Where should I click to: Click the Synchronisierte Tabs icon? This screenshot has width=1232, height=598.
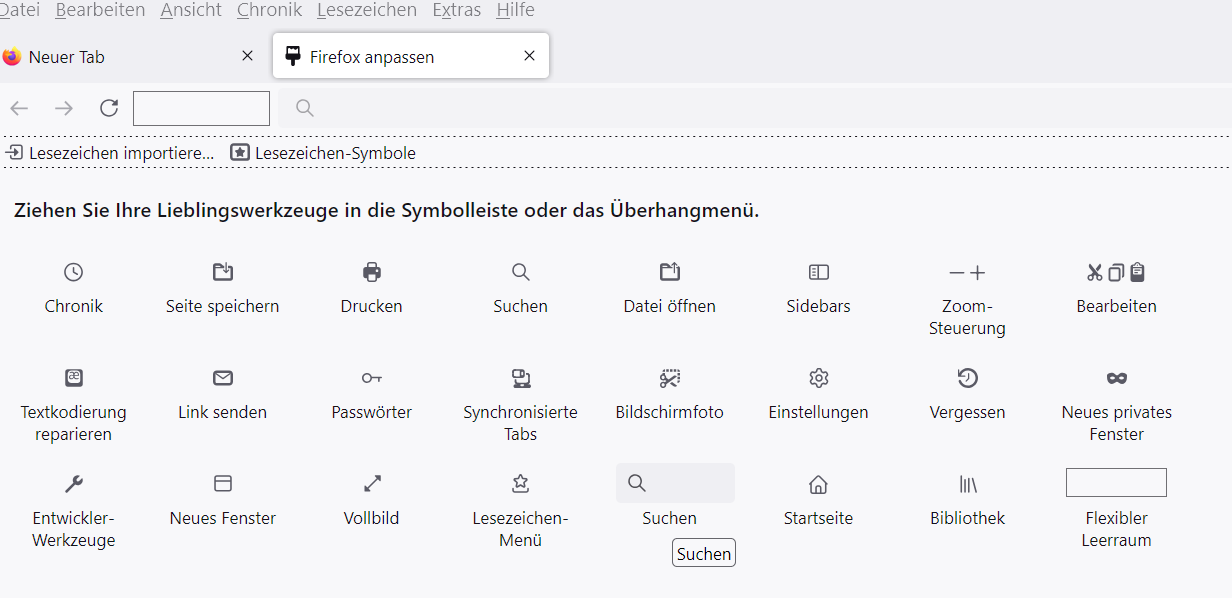tap(520, 378)
